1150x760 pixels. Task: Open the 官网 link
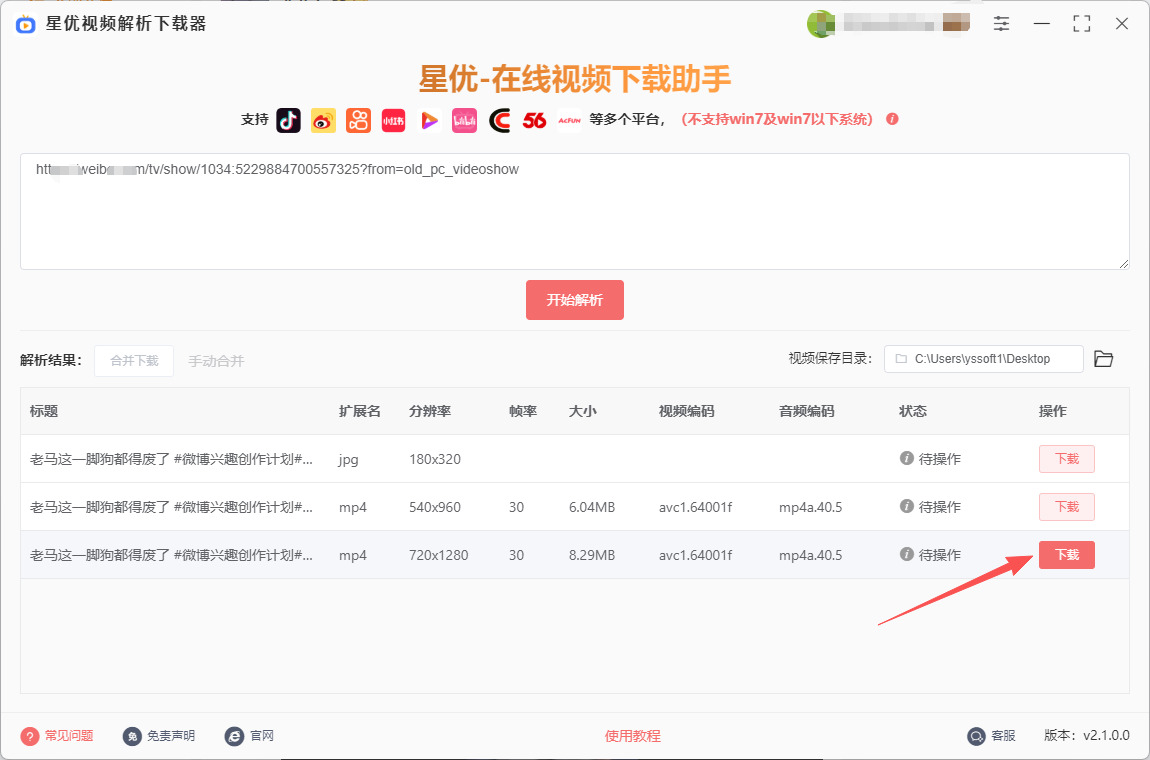pyautogui.click(x=262, y=736)
